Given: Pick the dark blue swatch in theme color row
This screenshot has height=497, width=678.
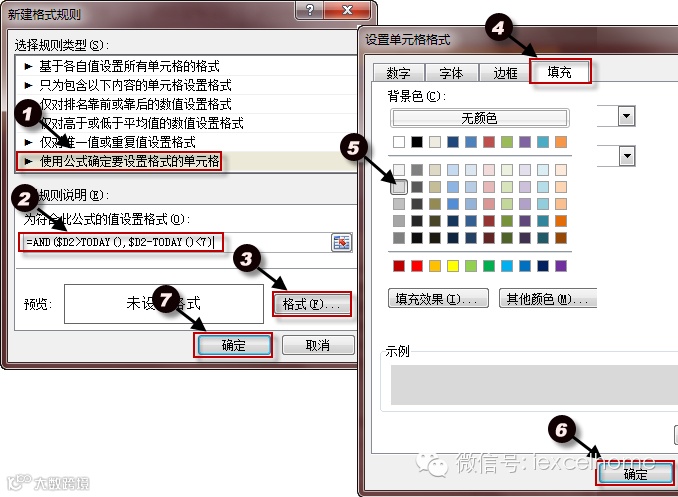Looking at the screenshot, I should [453, 142].
